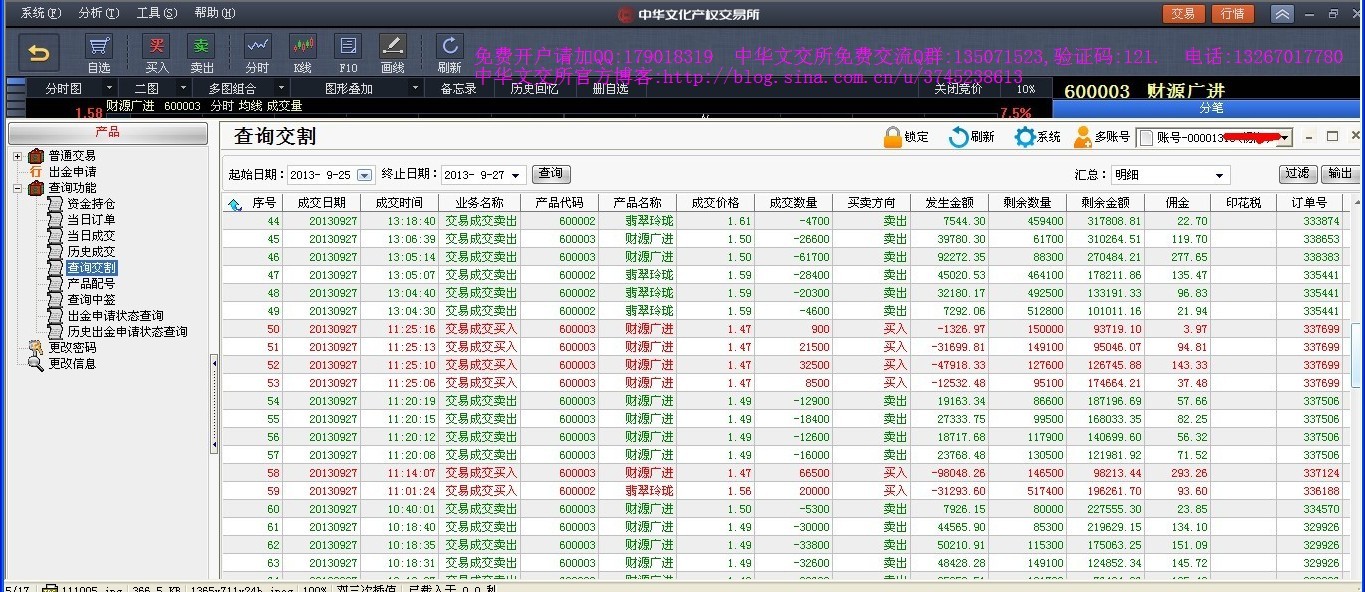Image resolution: width=1365 pixels, height=592 pixels.
Task: Open the 二图 dropdown arrow
Action: tap(182, 89)
